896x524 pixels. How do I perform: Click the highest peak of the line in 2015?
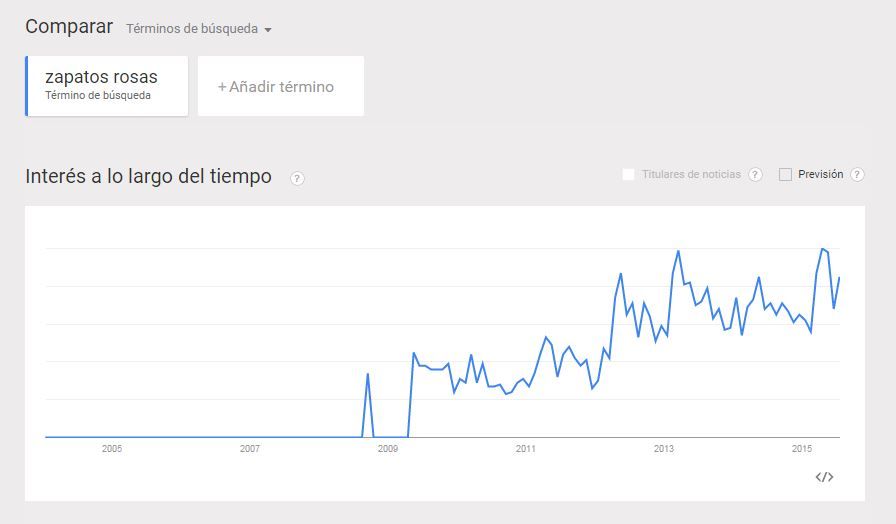tap(822, 249)
